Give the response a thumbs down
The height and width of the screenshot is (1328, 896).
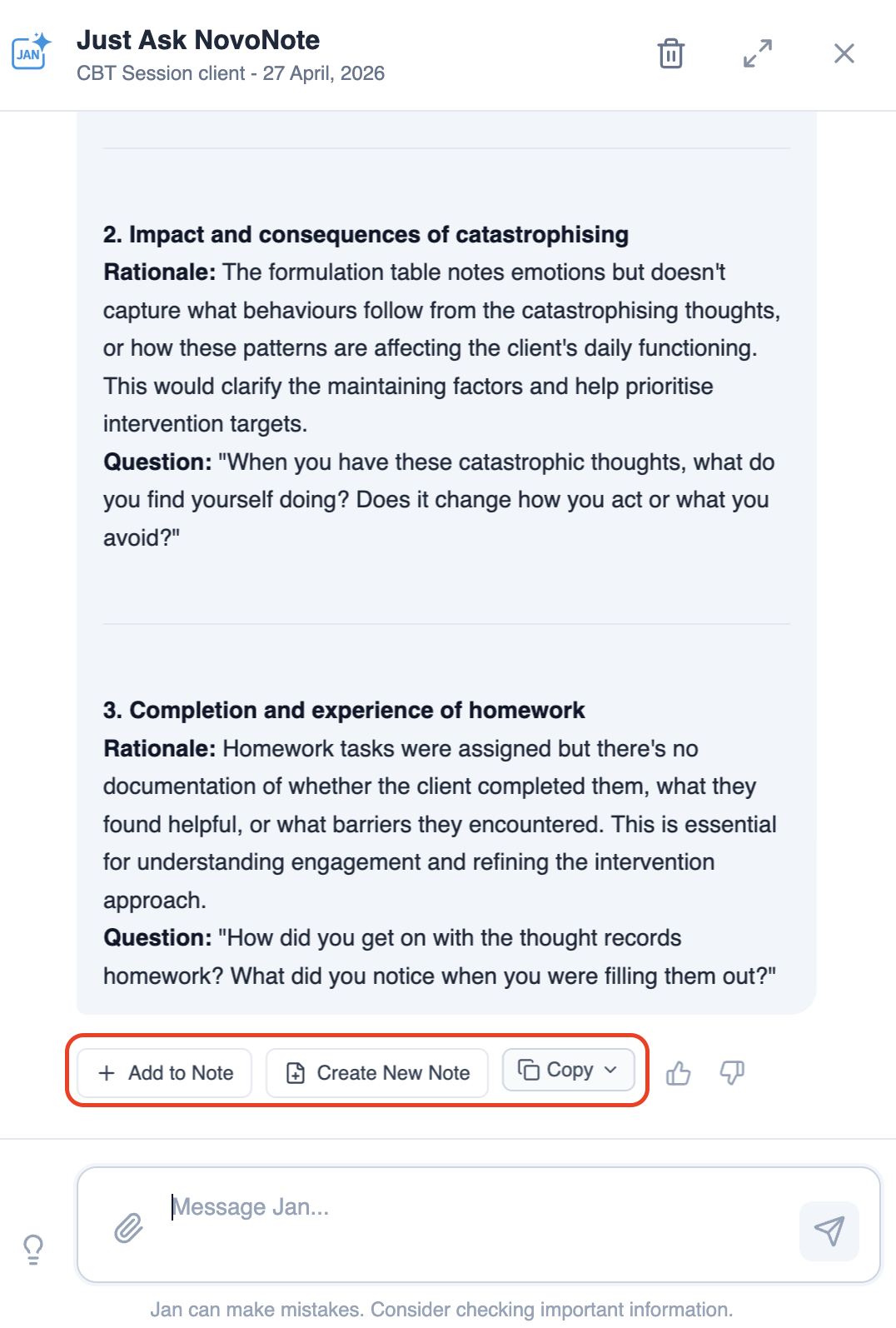732,1073
